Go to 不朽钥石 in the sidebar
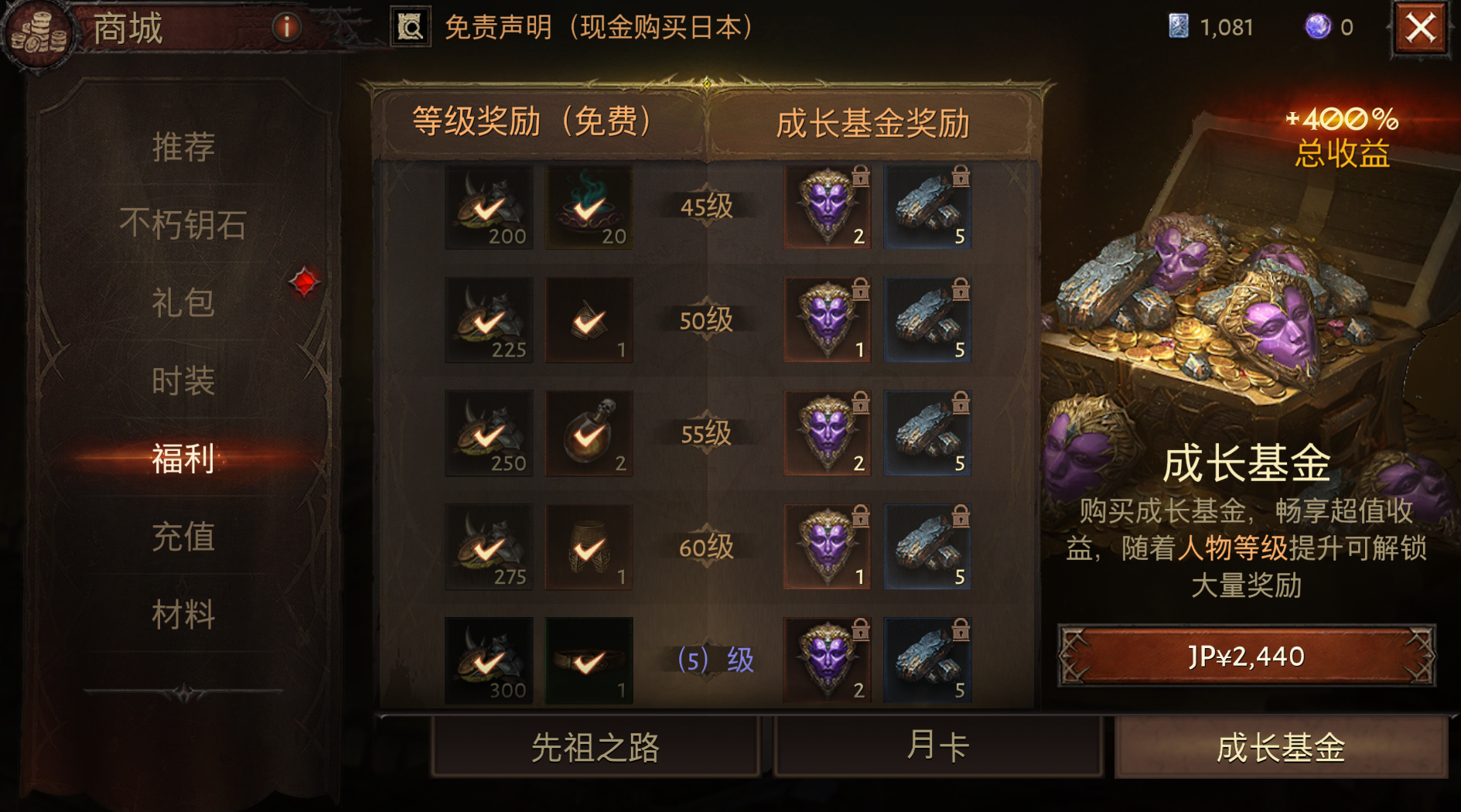Screen dimensions: 1461x812 pyautogui.click(x=183, y=224)
